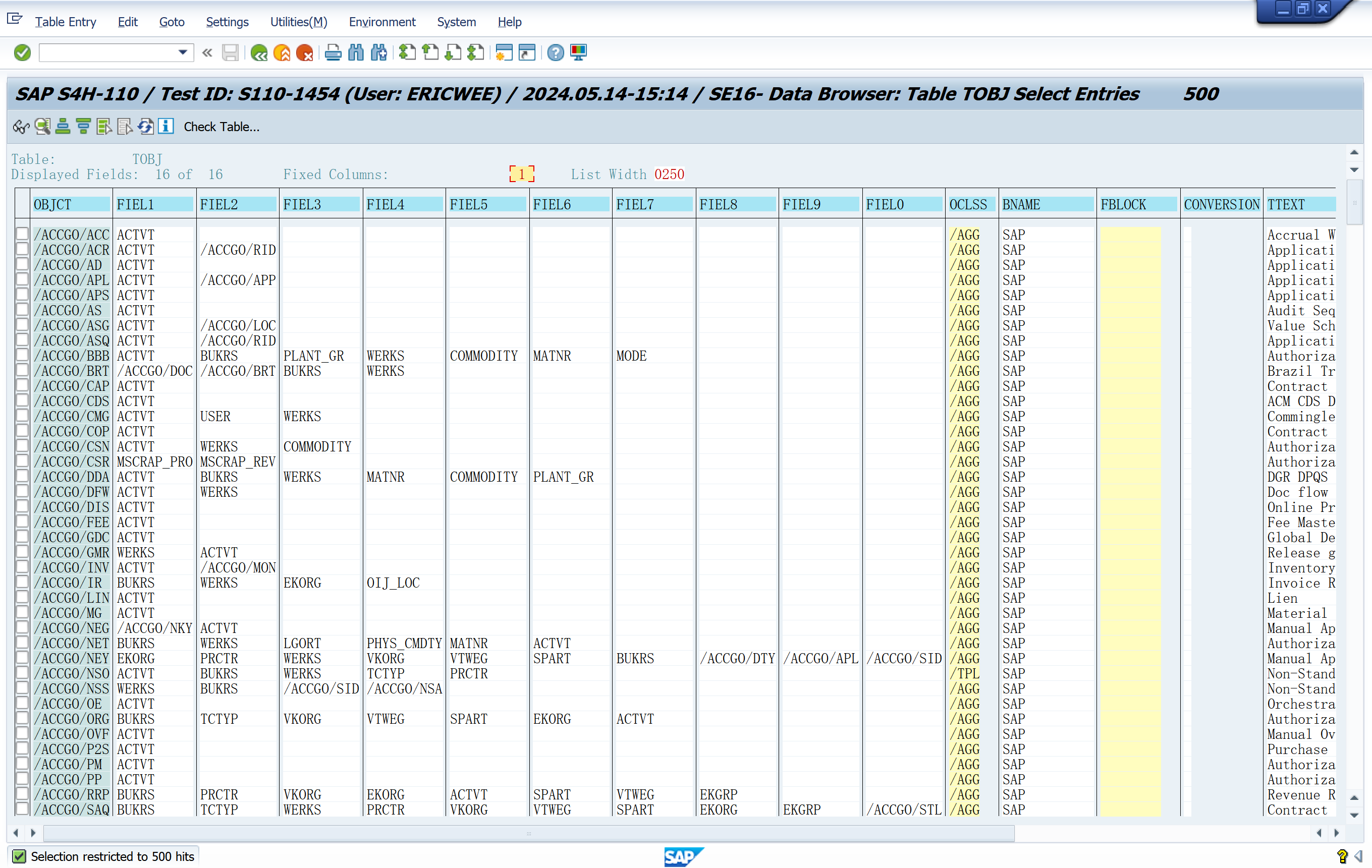Image resolution: width=1372 pixels, height=868 pixels.
Task: Click the horizontal scrollbar track at bottom
Action: 1162,833
